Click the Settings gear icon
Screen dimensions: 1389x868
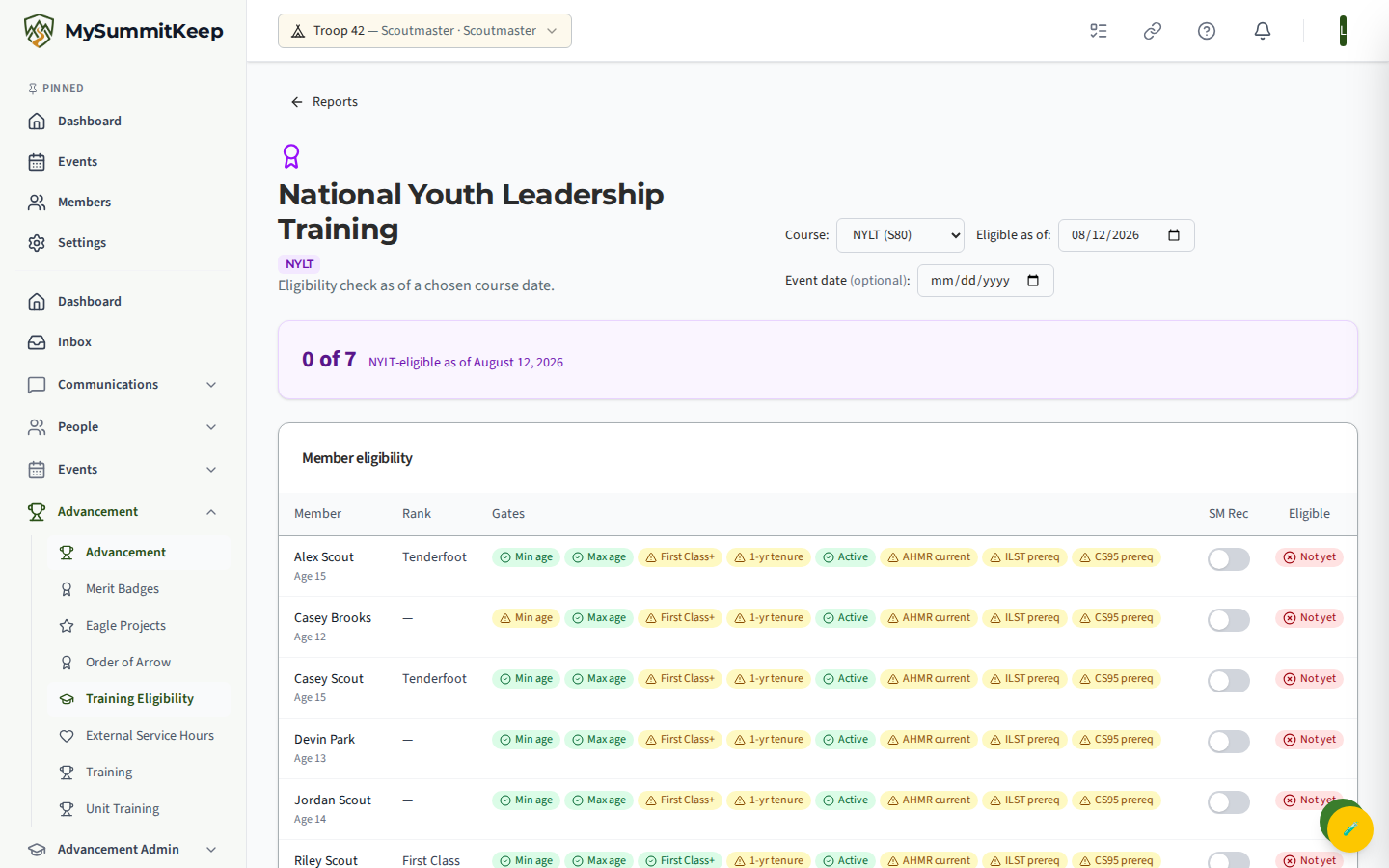point(37,243)
